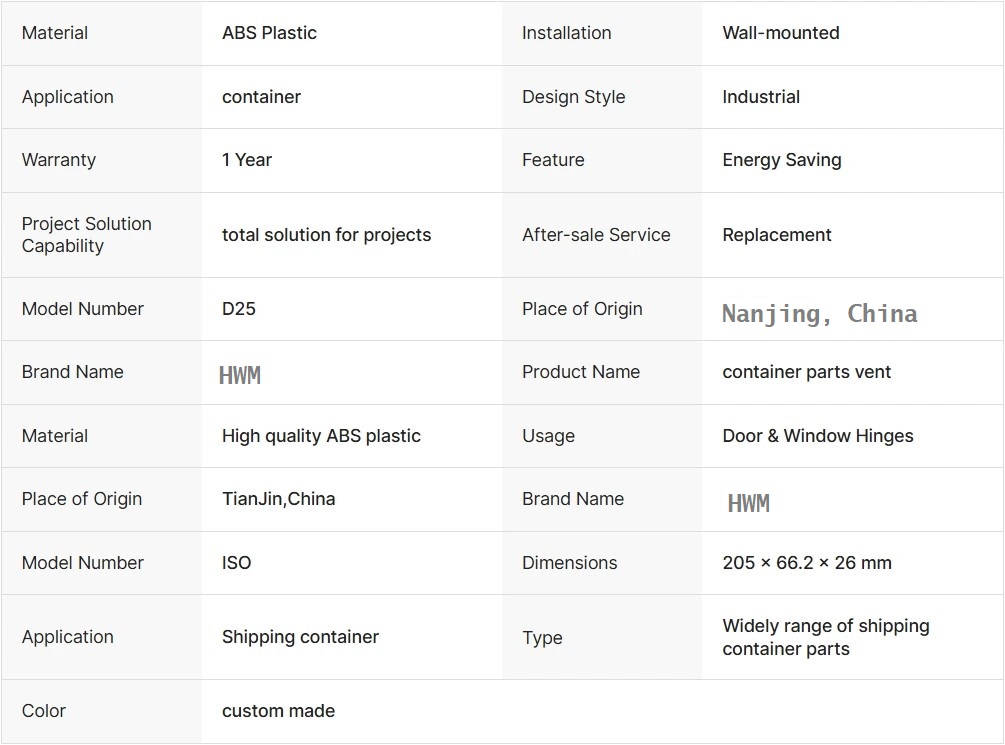Screen dimensions: 1005x745
Task: Select the "Energy Saving" feature value
Action: (x=781, y=160)
